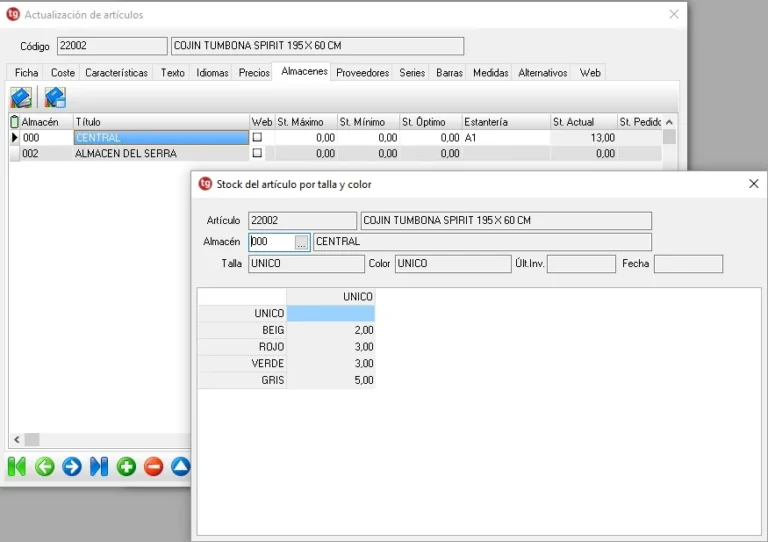Select the highlighted CENTRAL title cell
Viewport: 768px width, 542px height.
coord(161,138)
